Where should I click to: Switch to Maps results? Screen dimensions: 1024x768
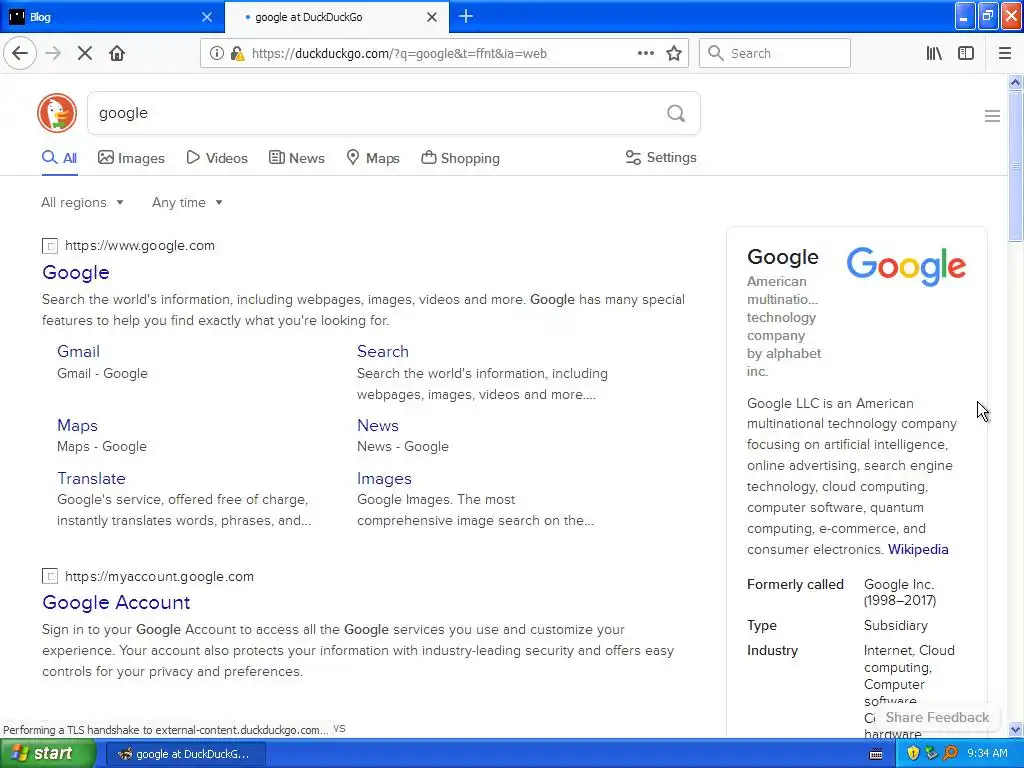pos(373,157)
